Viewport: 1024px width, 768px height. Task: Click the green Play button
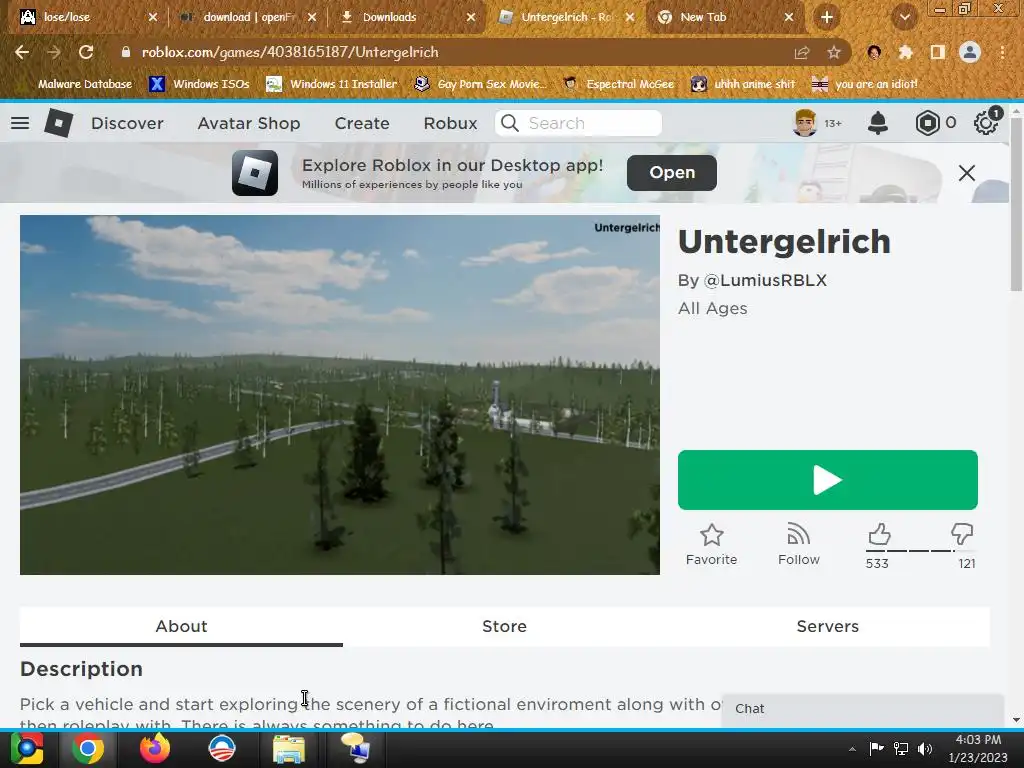(827, 480)
